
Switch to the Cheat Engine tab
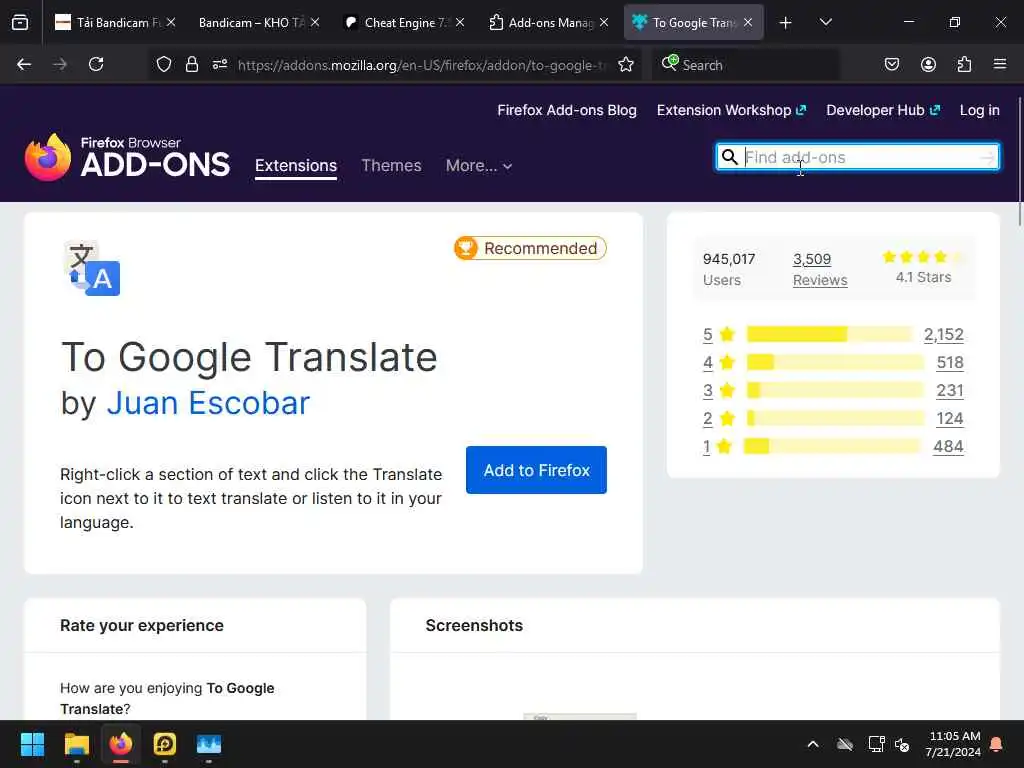tap(405, 23)
